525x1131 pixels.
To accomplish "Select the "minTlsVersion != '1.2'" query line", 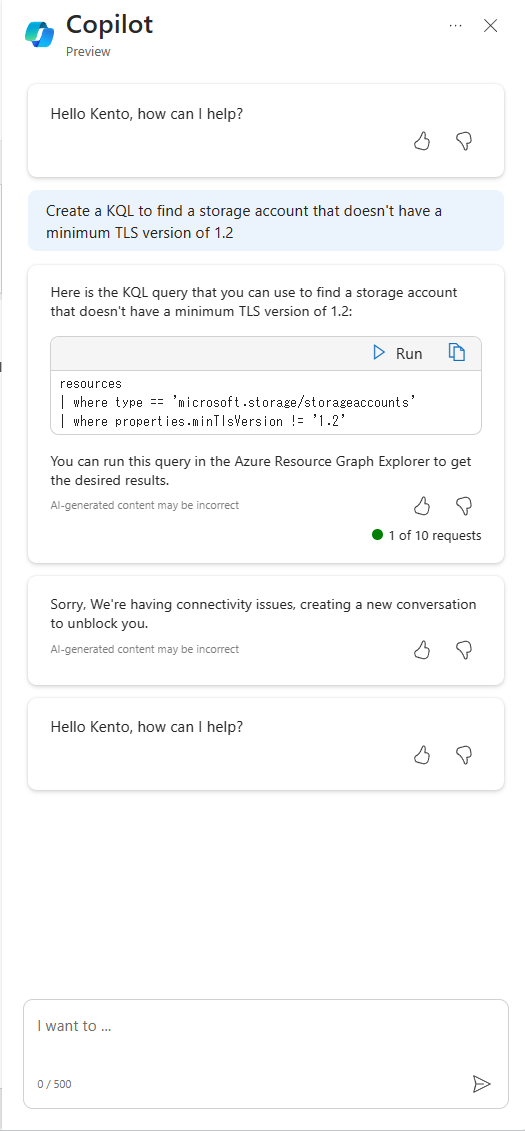I will [x=203, y=421].
